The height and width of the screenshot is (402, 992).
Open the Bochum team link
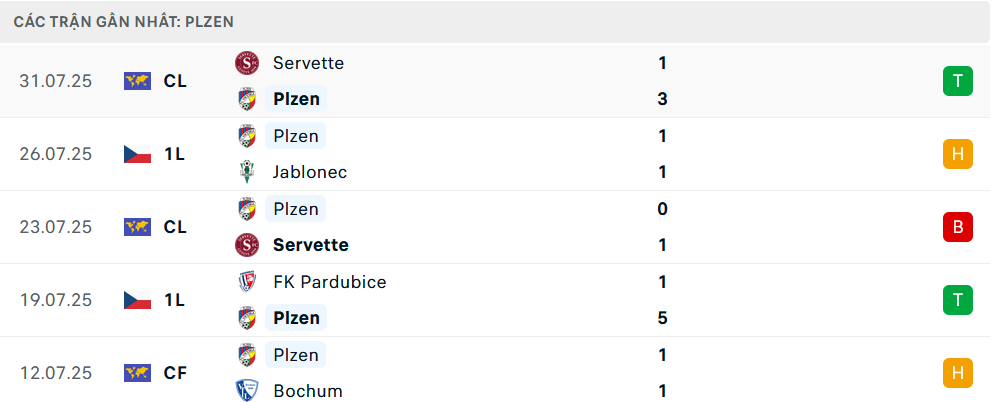pos(308,391)
